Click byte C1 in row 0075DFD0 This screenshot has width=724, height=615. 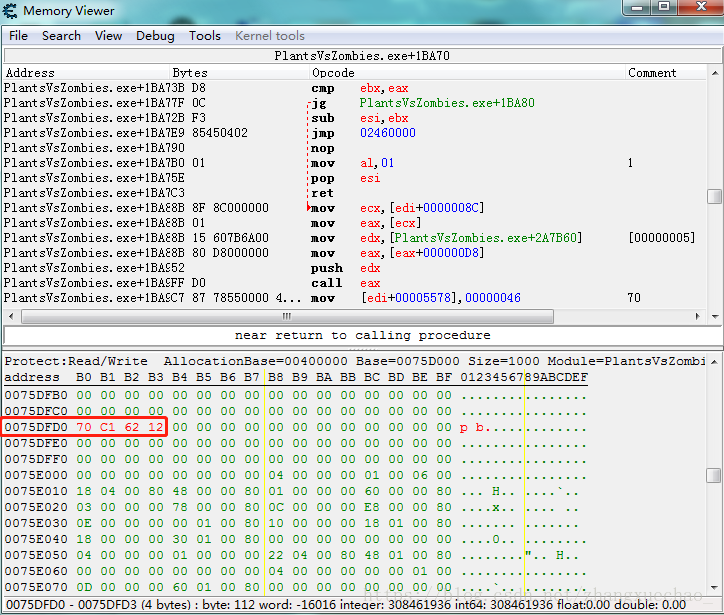[x=108, y=427]
